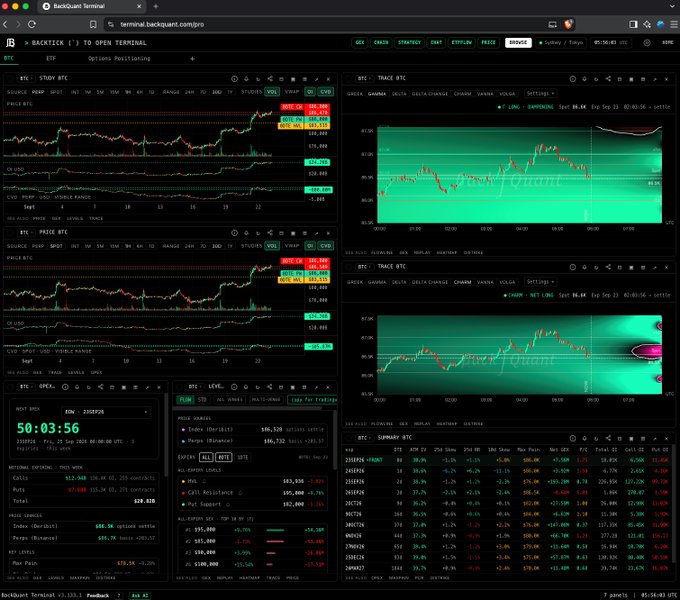680x600 pixels.
Task: Click the STRATEGY button in top bar
Action: [x=409, y=42]
